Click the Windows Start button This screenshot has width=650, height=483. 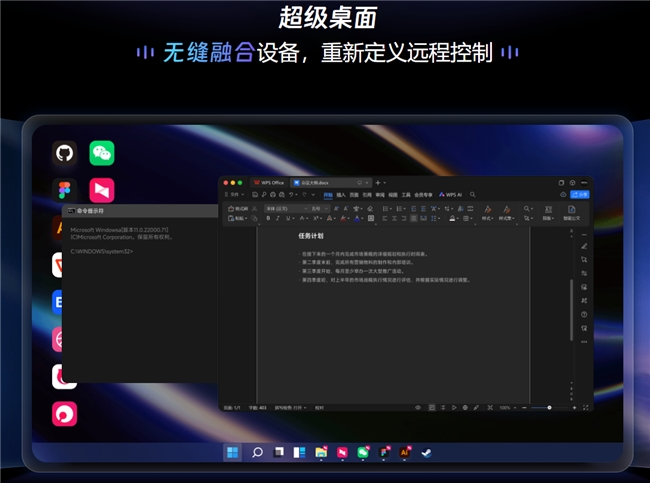click(232, 453)
